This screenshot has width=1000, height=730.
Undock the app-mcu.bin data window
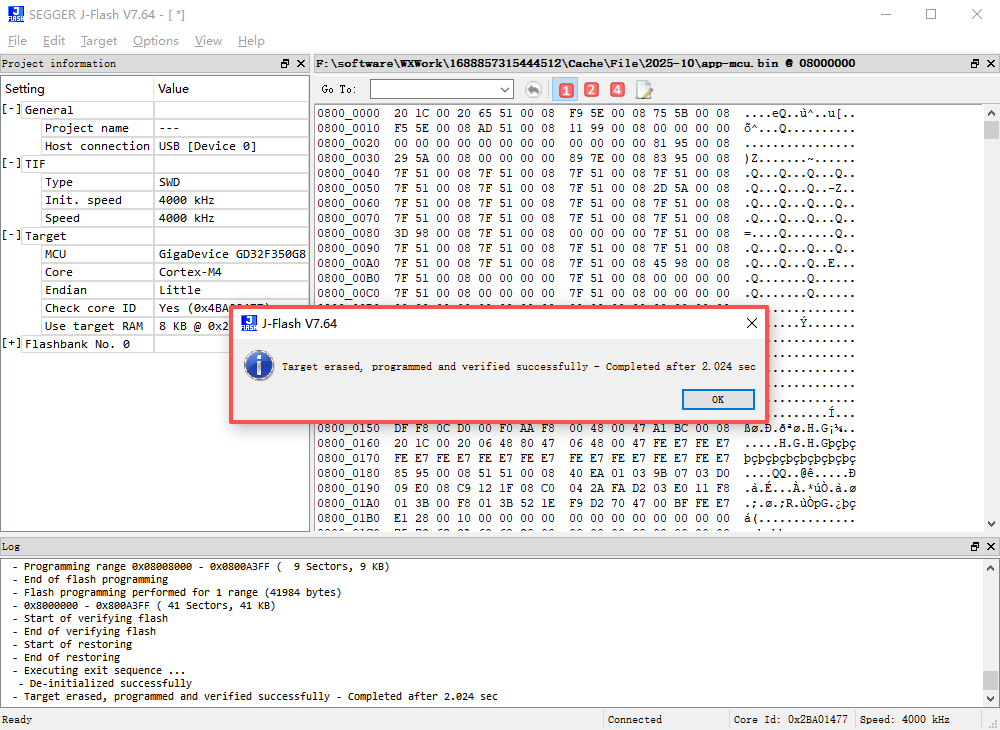tap(975, 64)
